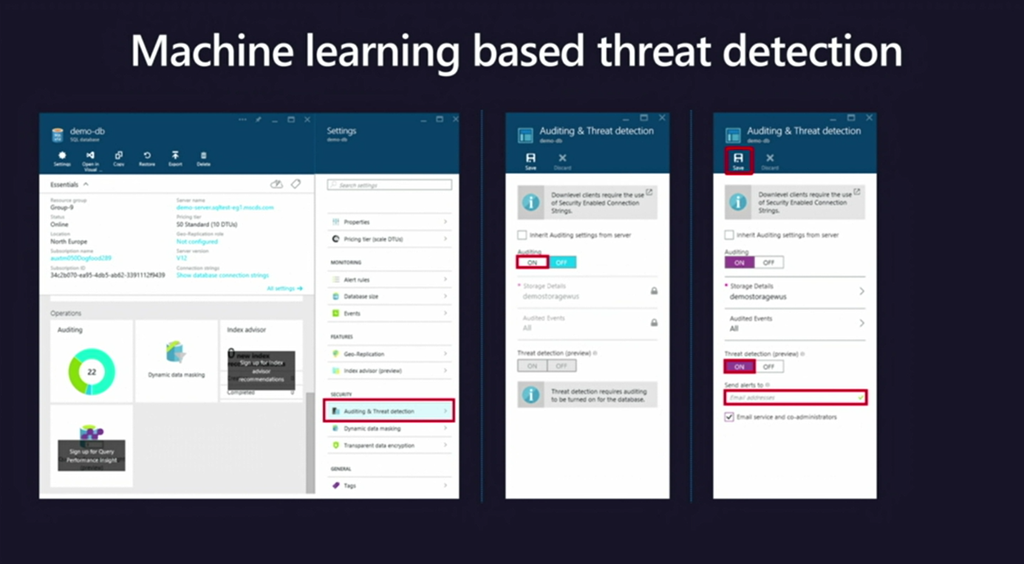Screen dimensions: 1024x564
Task: Click the Restore toolbar icon
Action: (147, 159)
